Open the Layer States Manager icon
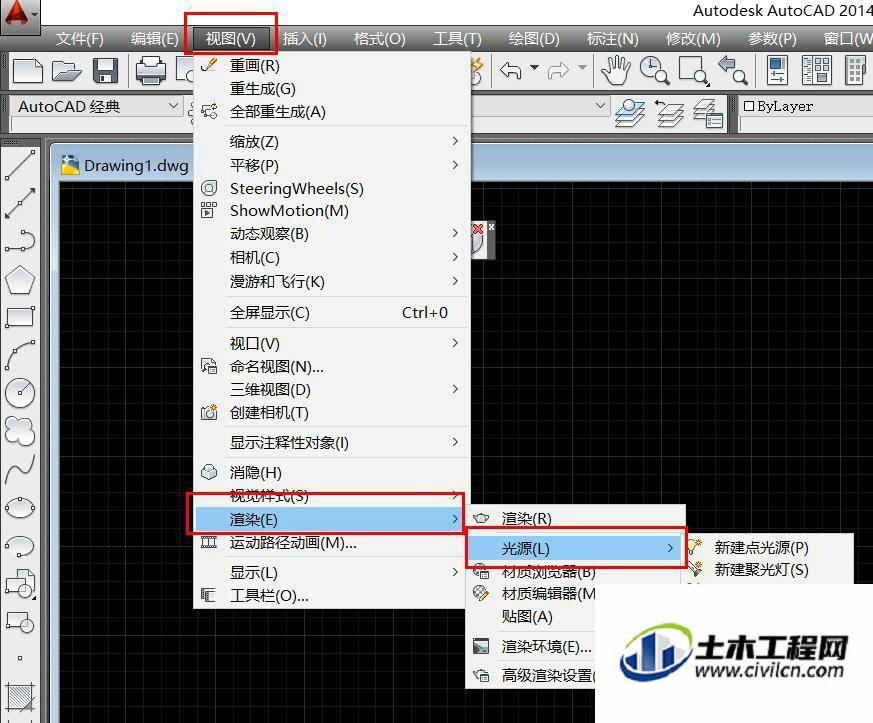The width and height of the screenshot is (873, 723). pos(708,113)
